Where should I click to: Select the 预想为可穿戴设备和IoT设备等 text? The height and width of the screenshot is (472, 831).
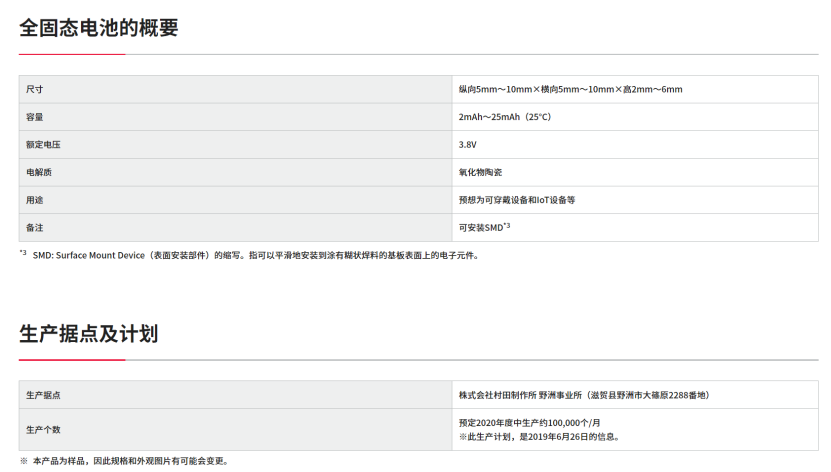516,200
